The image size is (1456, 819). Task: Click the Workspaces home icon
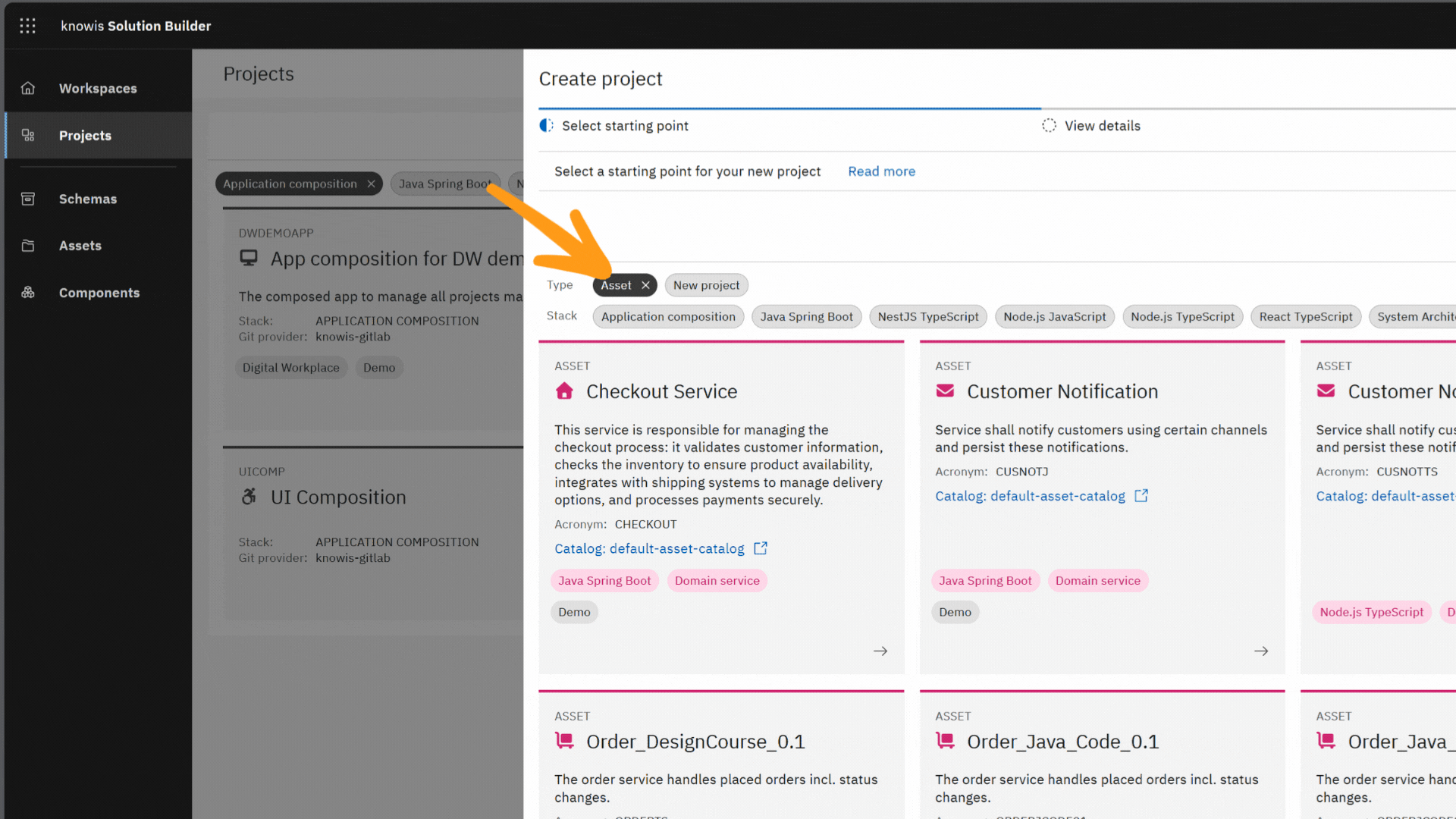pos(28,88)
